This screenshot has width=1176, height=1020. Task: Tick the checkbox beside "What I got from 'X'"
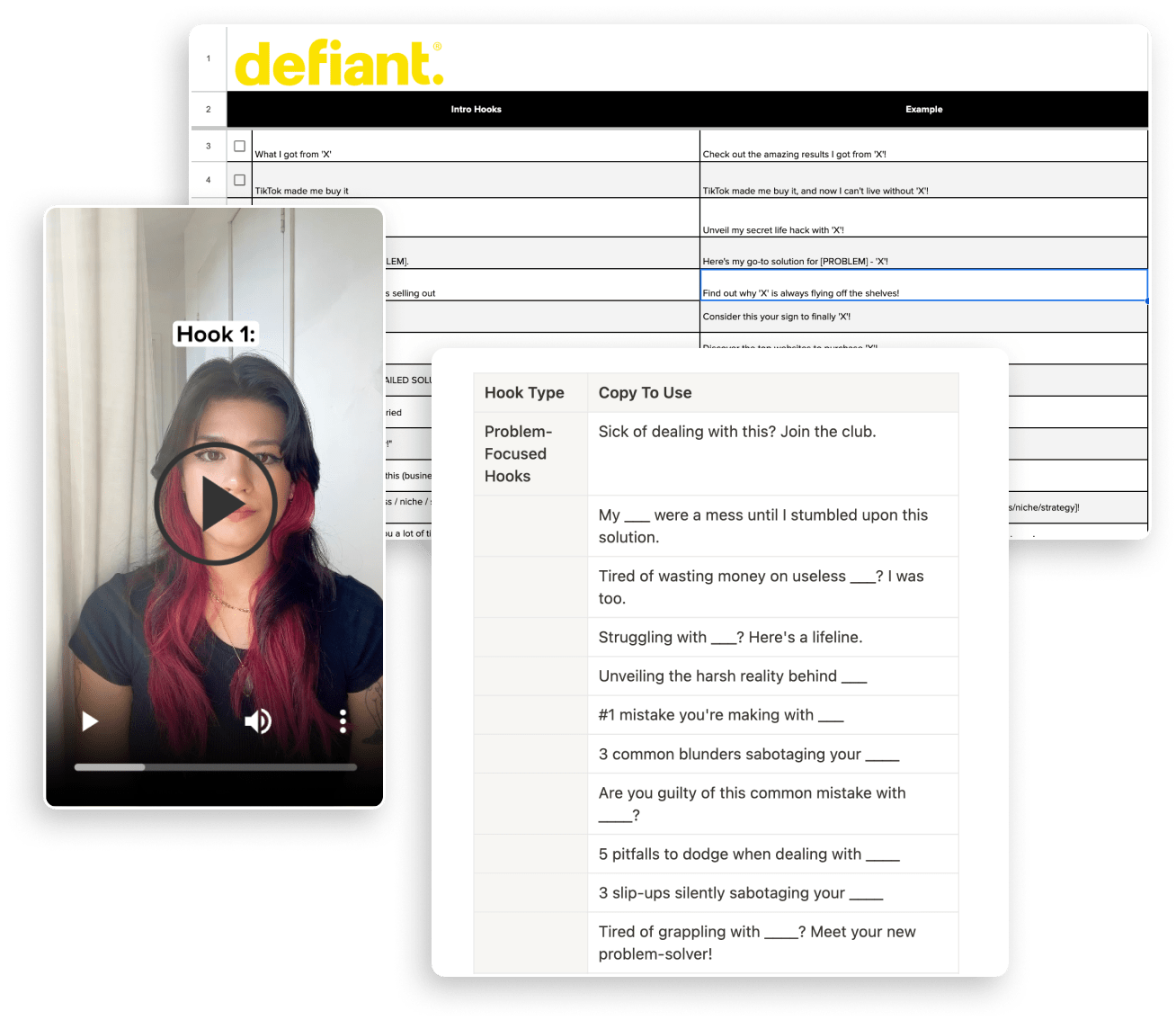(239, 146)
